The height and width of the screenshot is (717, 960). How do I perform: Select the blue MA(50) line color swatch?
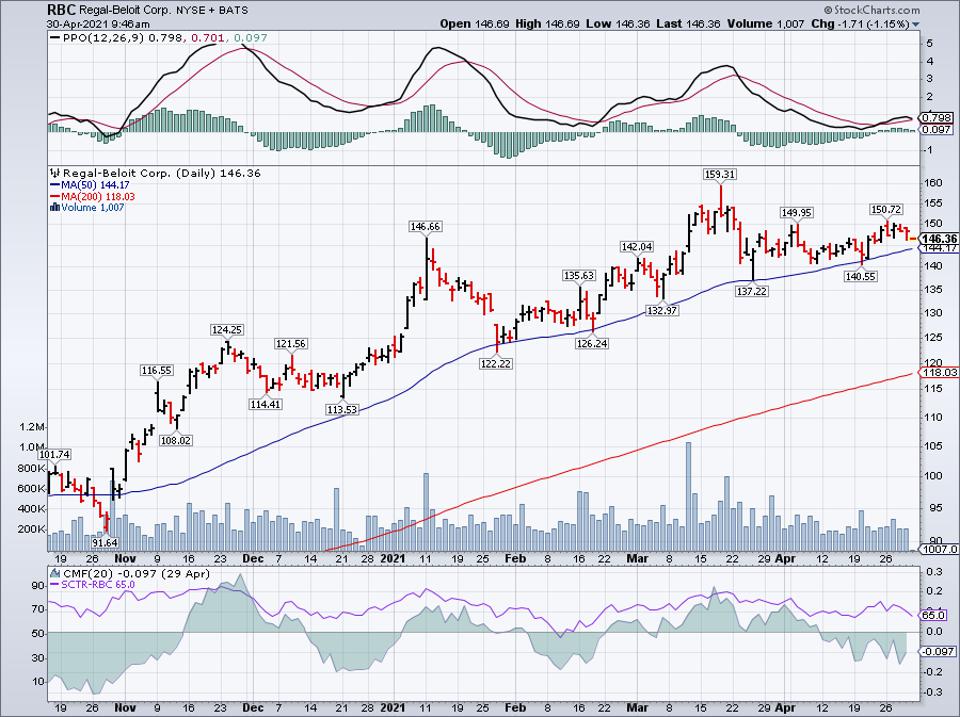tap(55, 183)
